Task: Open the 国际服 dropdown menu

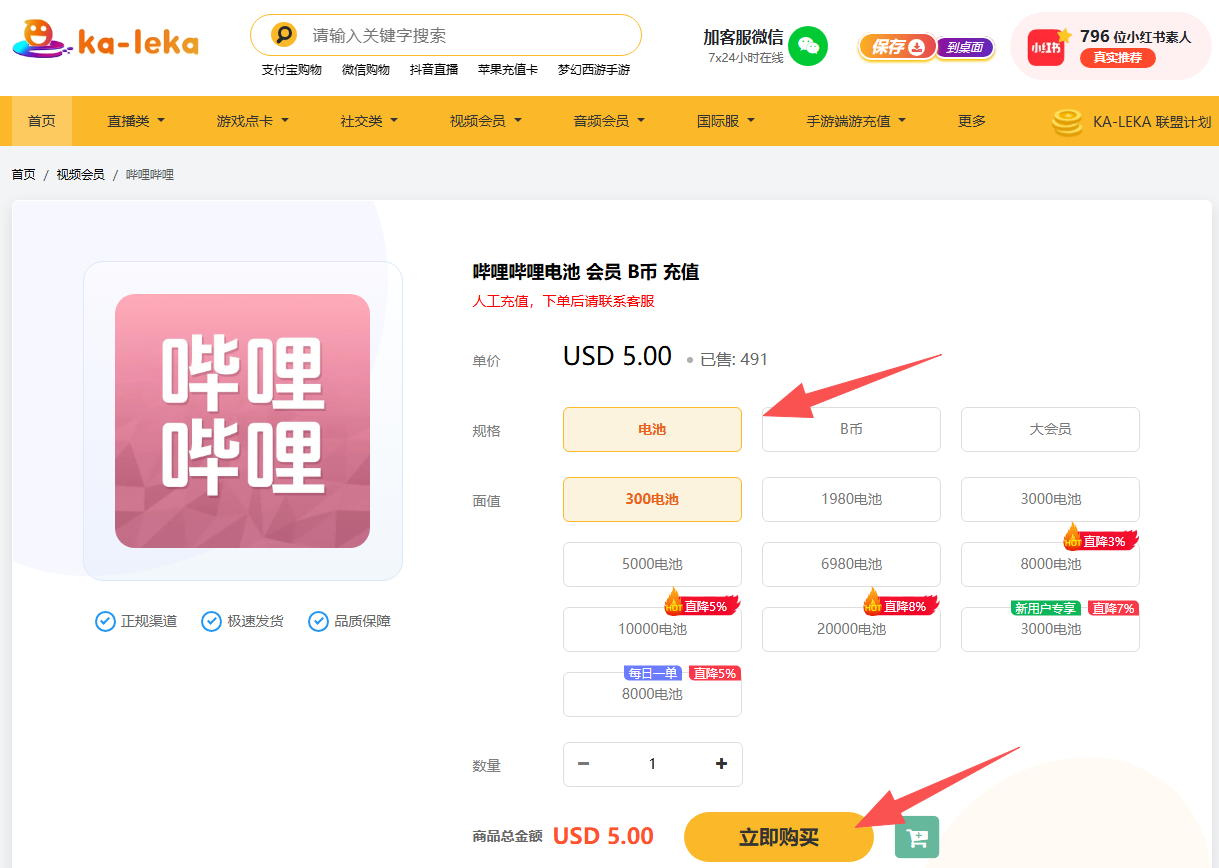Action: 725,121
